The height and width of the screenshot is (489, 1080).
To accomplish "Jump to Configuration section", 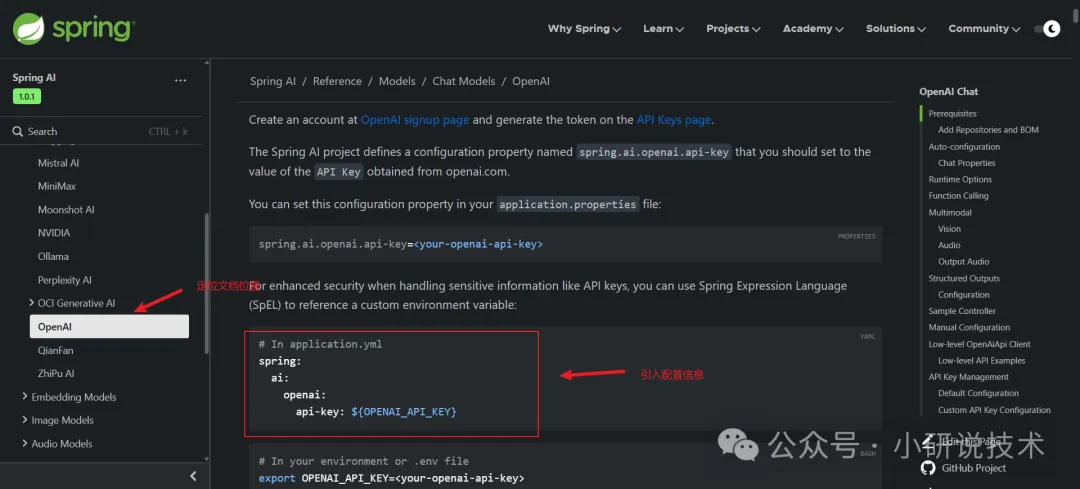I will coord(964,295).
